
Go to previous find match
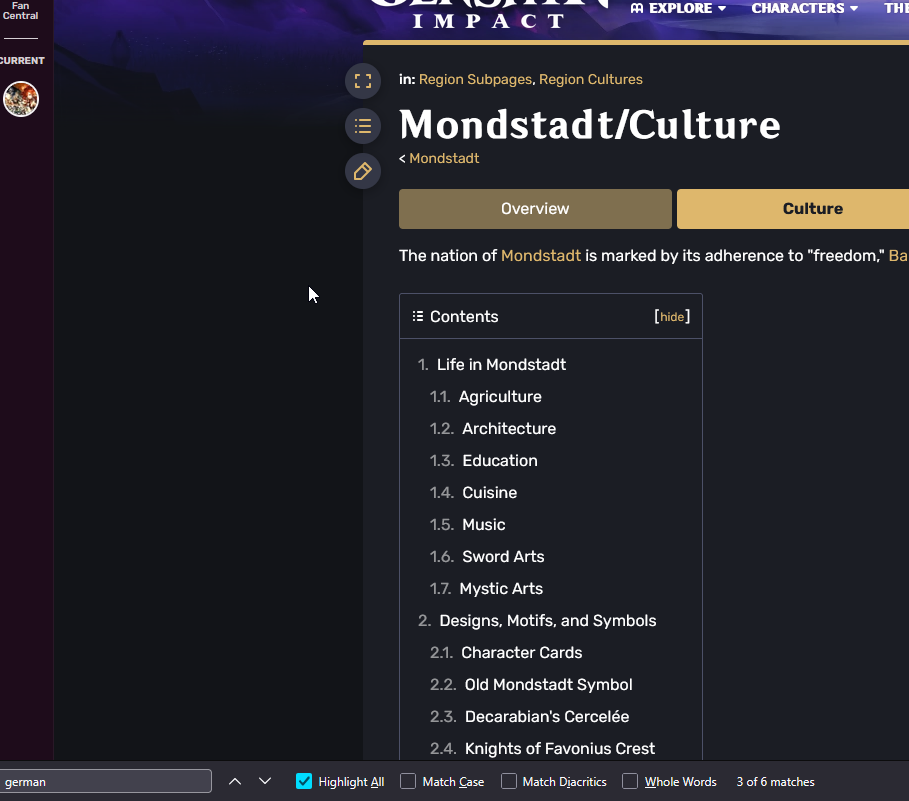point(235,781)
